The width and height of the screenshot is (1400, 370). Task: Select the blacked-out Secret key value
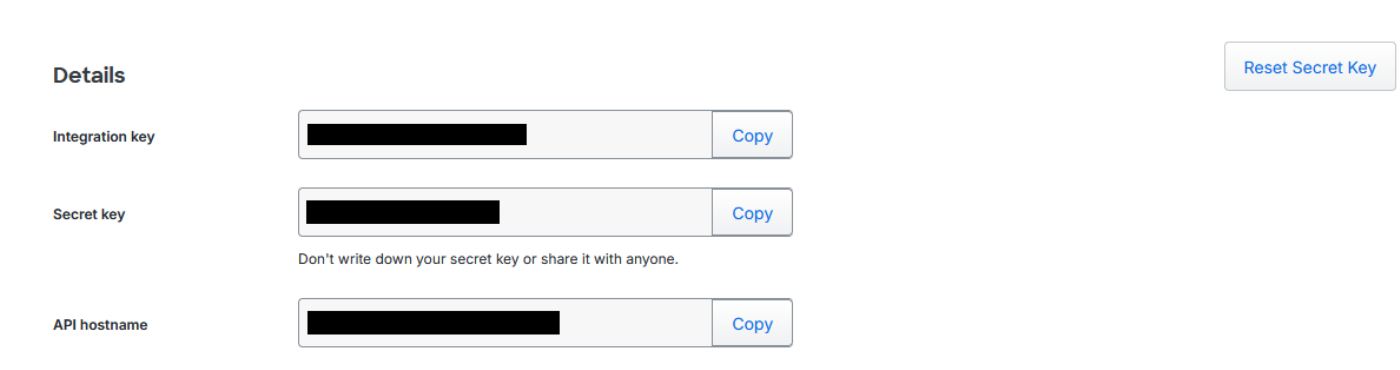pos(403,212)
